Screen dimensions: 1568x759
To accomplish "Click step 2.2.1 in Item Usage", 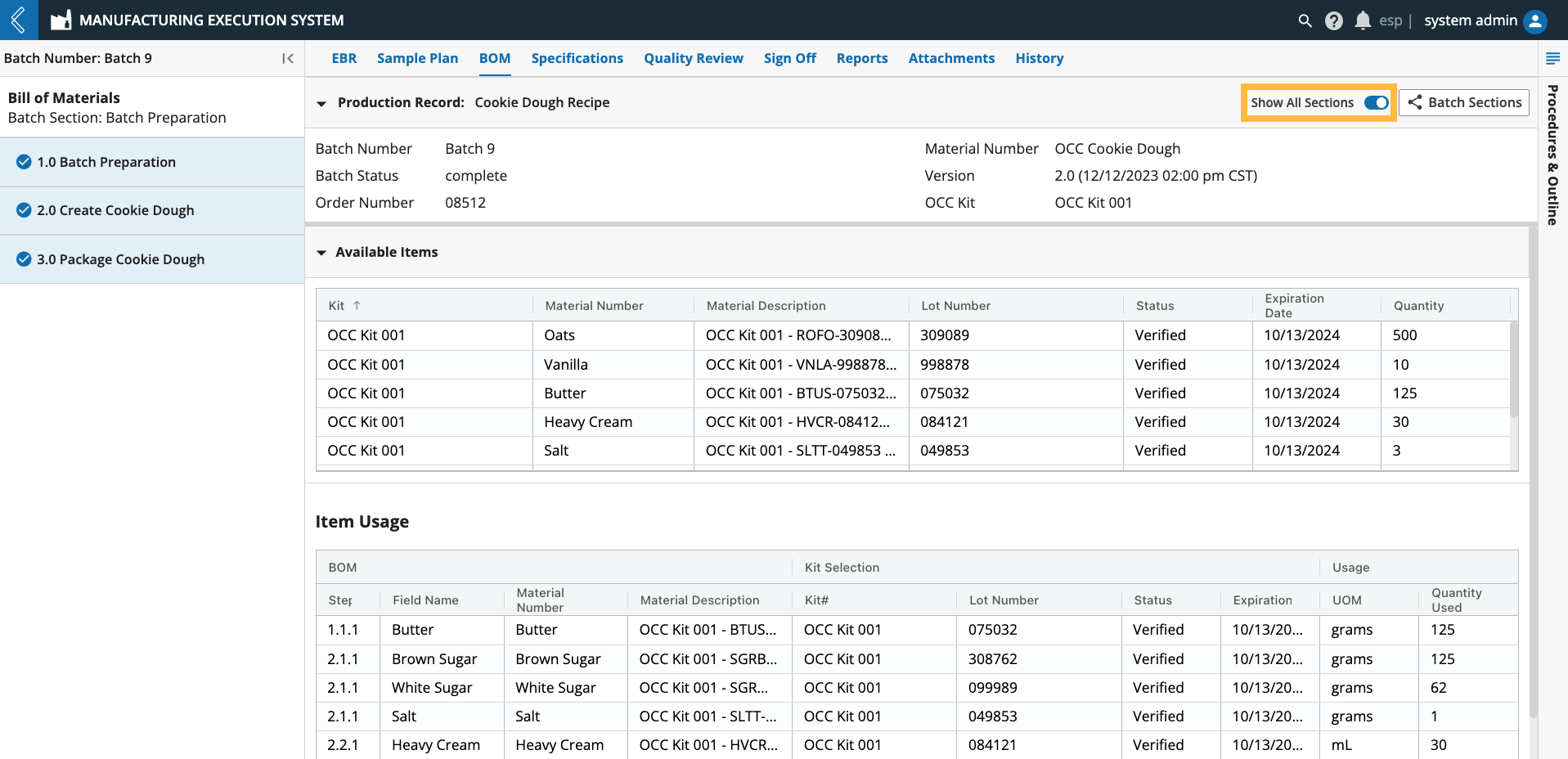I will (x=343, y=745).
